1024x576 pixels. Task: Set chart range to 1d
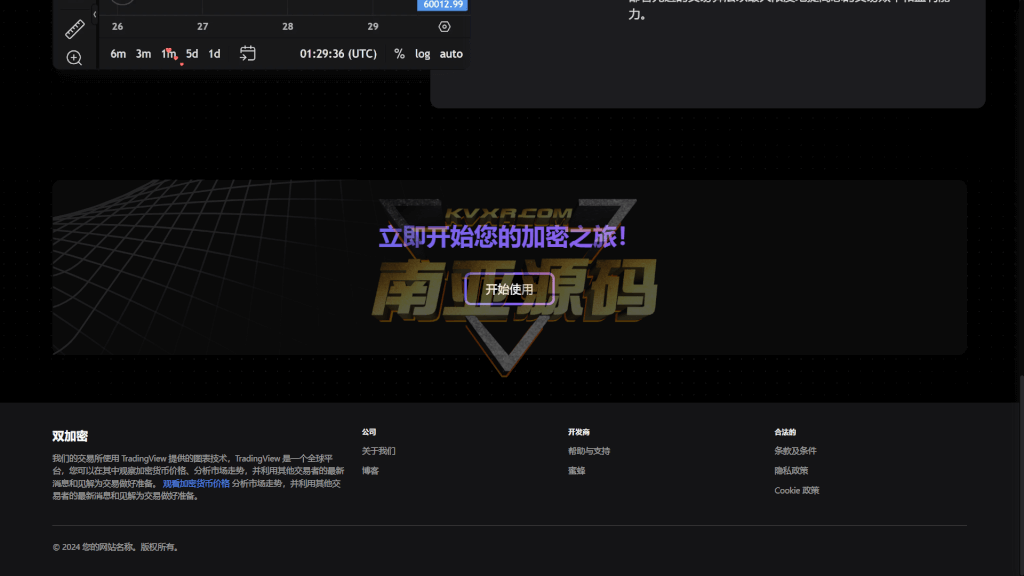[x=214, y=54]
